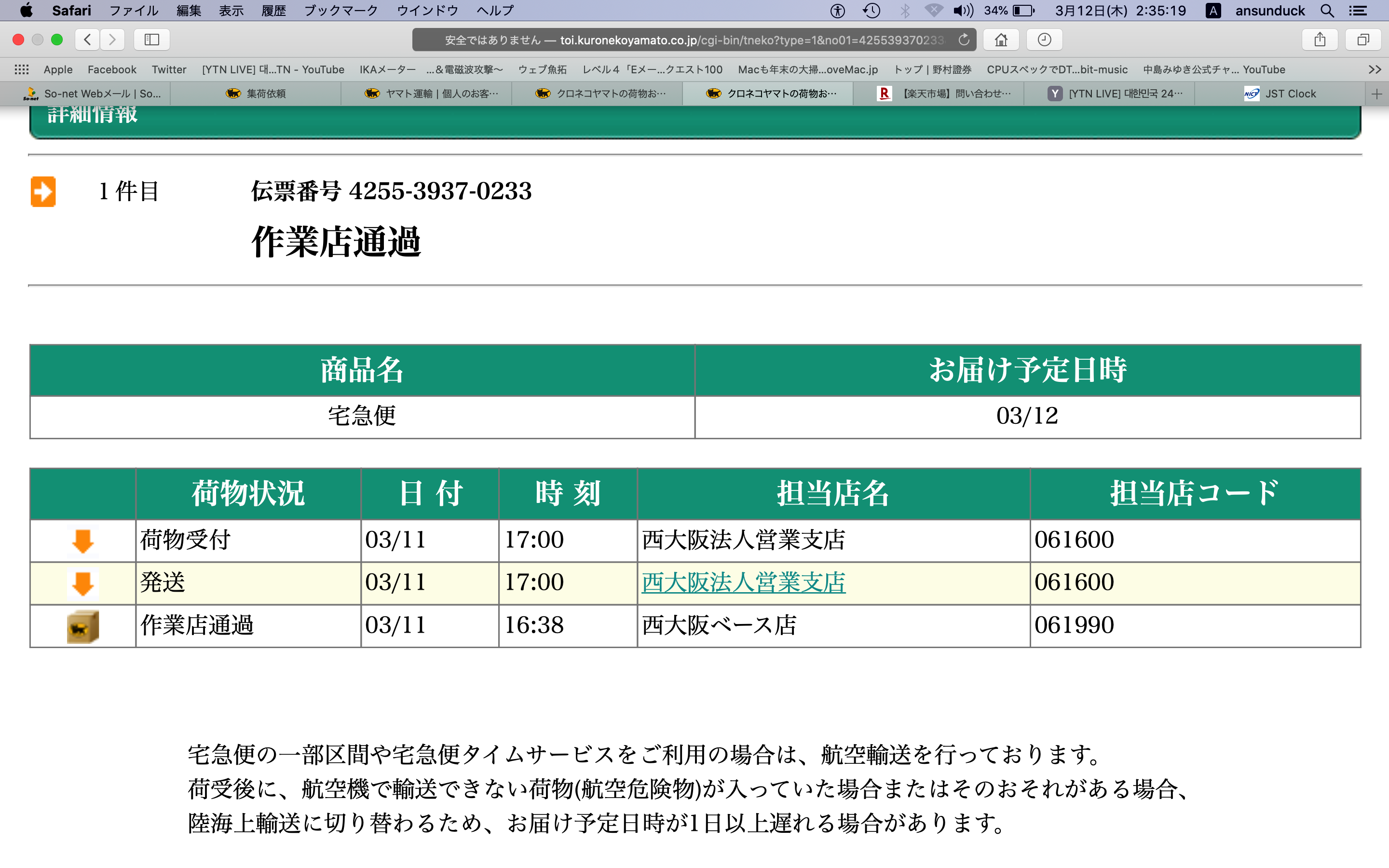Open the Facebook bookmark
The image size is (1389, 868).
(x=112, y=69)
